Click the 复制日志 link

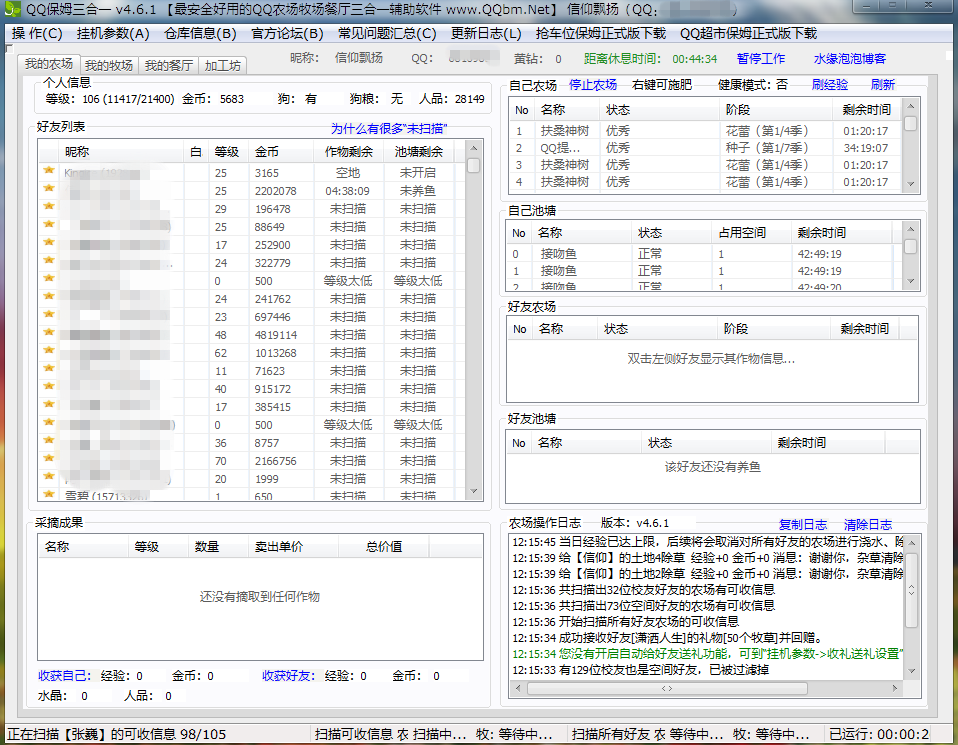[802, 524]
